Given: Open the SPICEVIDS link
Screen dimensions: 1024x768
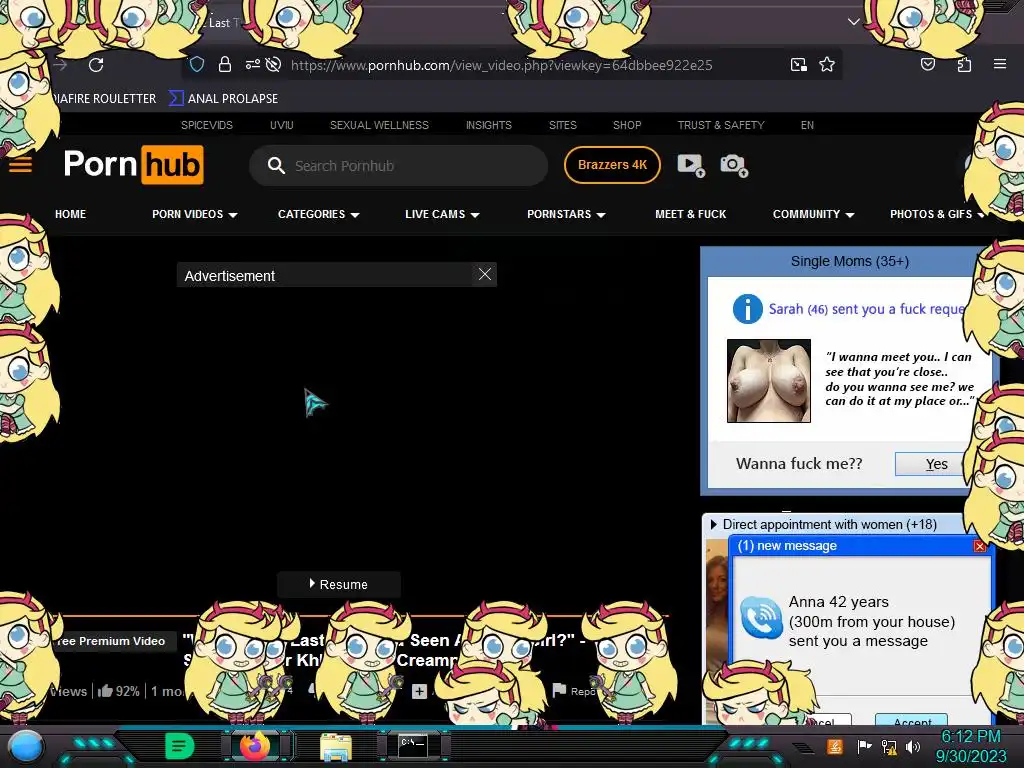Looking at the screenshot, I should [x=206, y=125].
